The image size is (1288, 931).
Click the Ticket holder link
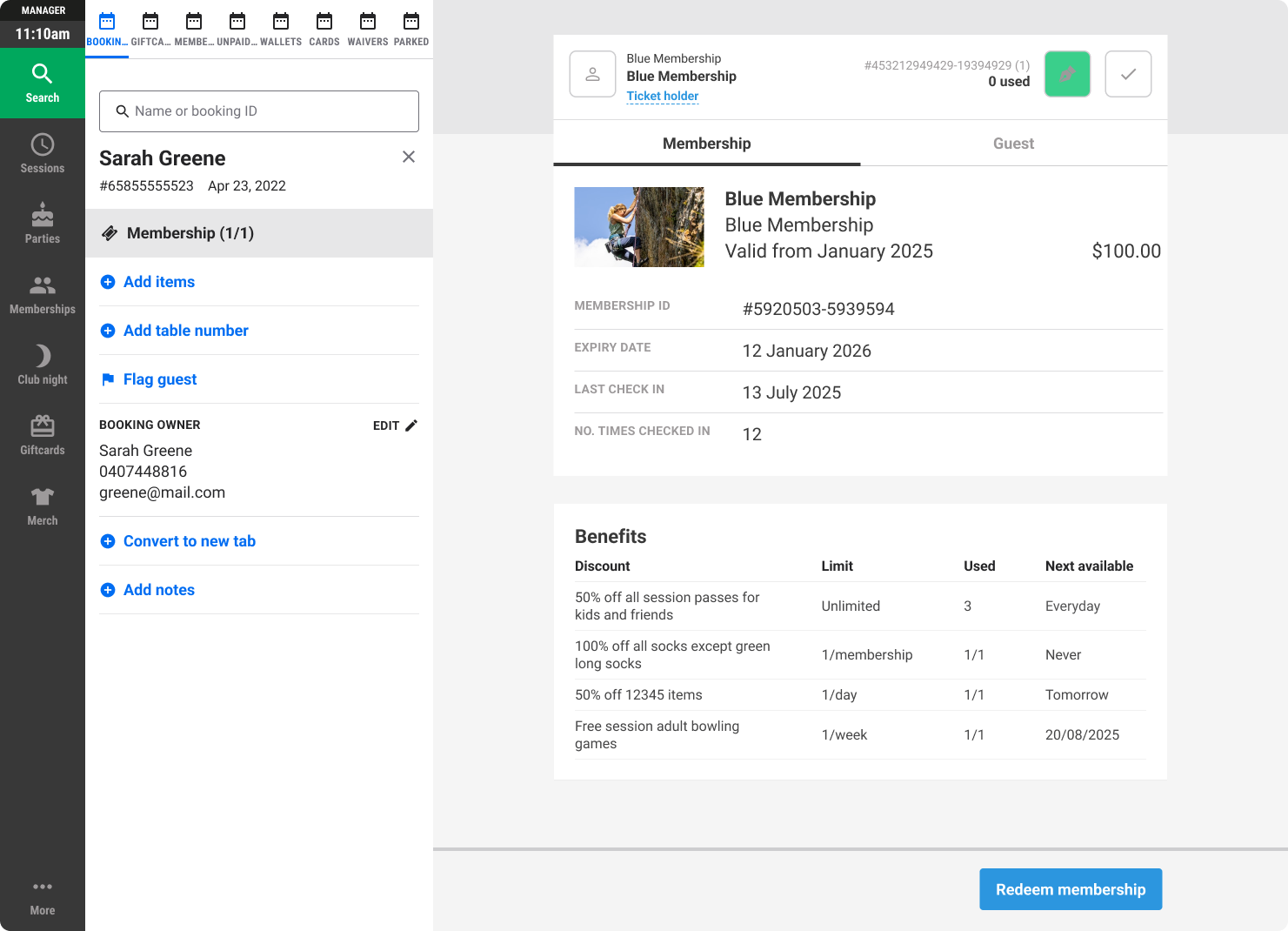[x=662, y=97]
